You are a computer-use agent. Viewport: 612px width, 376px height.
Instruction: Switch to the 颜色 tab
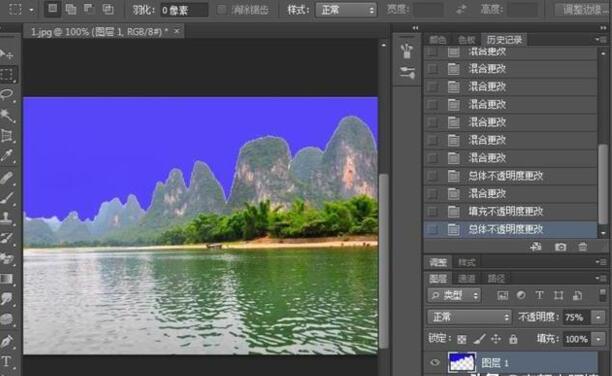pos(438,39)
